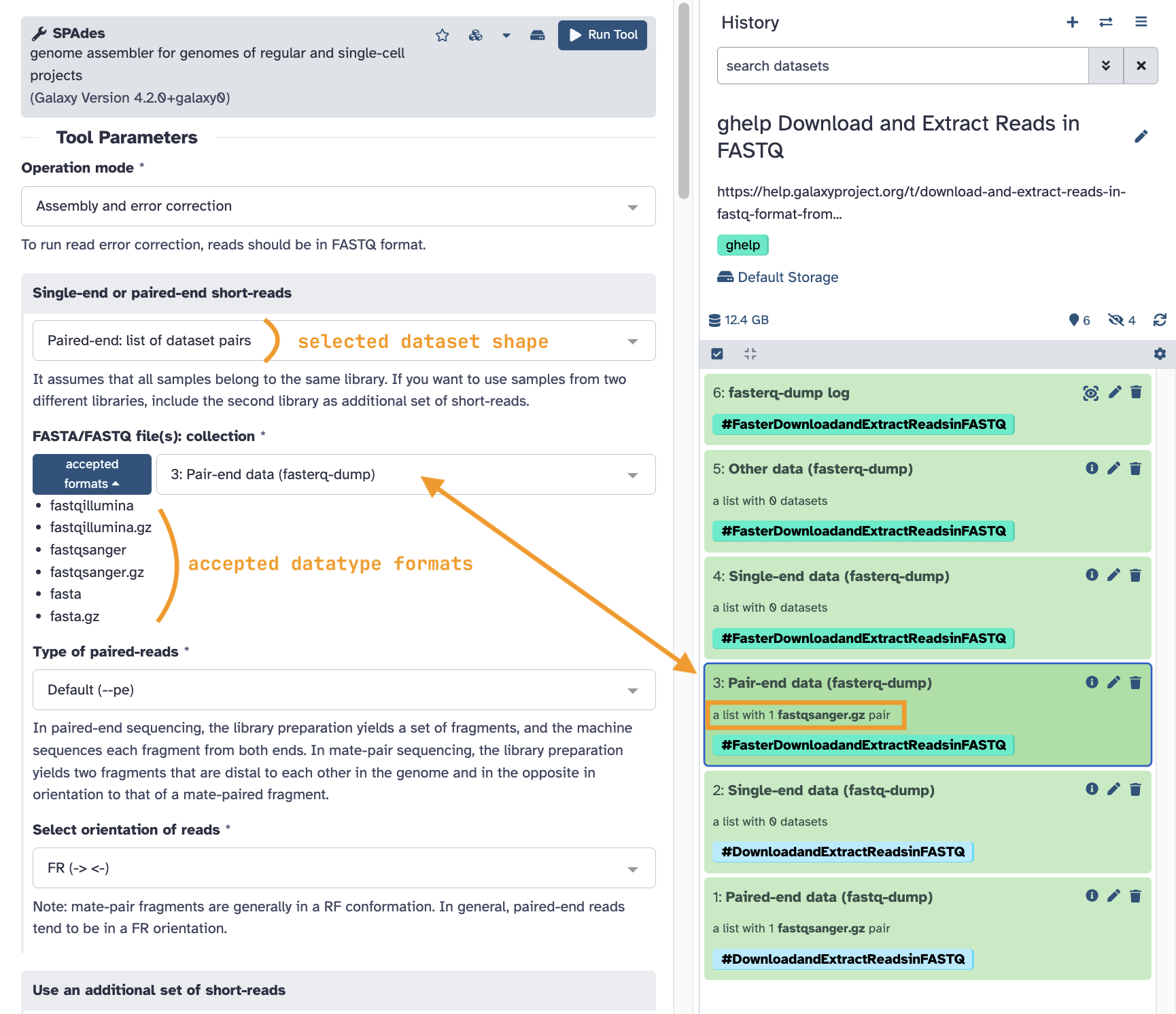Show details for Pair-end data (fasterq-dump)
This screenshot has height=1014, width=1176.
[x=1092, y=682]
